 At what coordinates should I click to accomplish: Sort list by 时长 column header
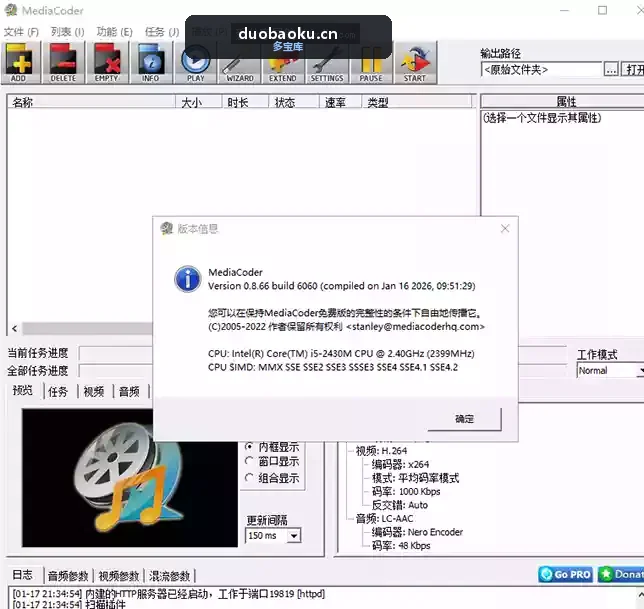tap(245, 102)
